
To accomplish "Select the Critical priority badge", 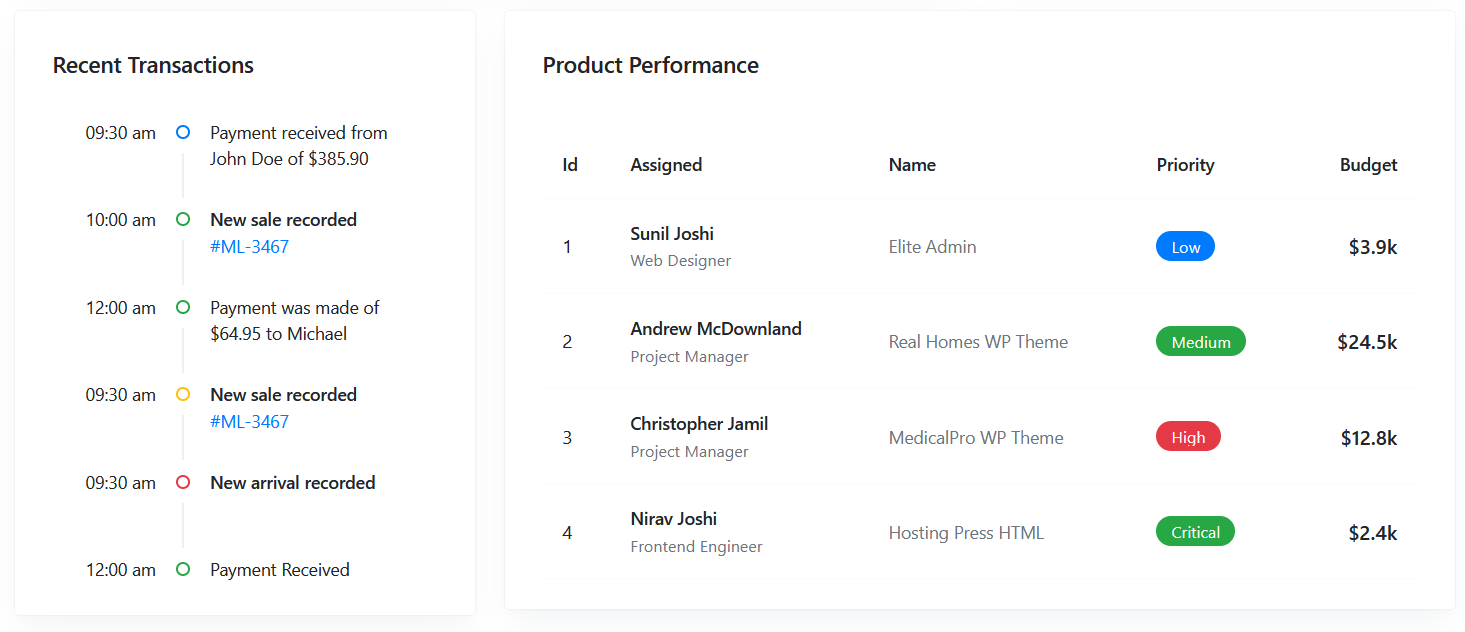I will click(x=1195, y=532).
